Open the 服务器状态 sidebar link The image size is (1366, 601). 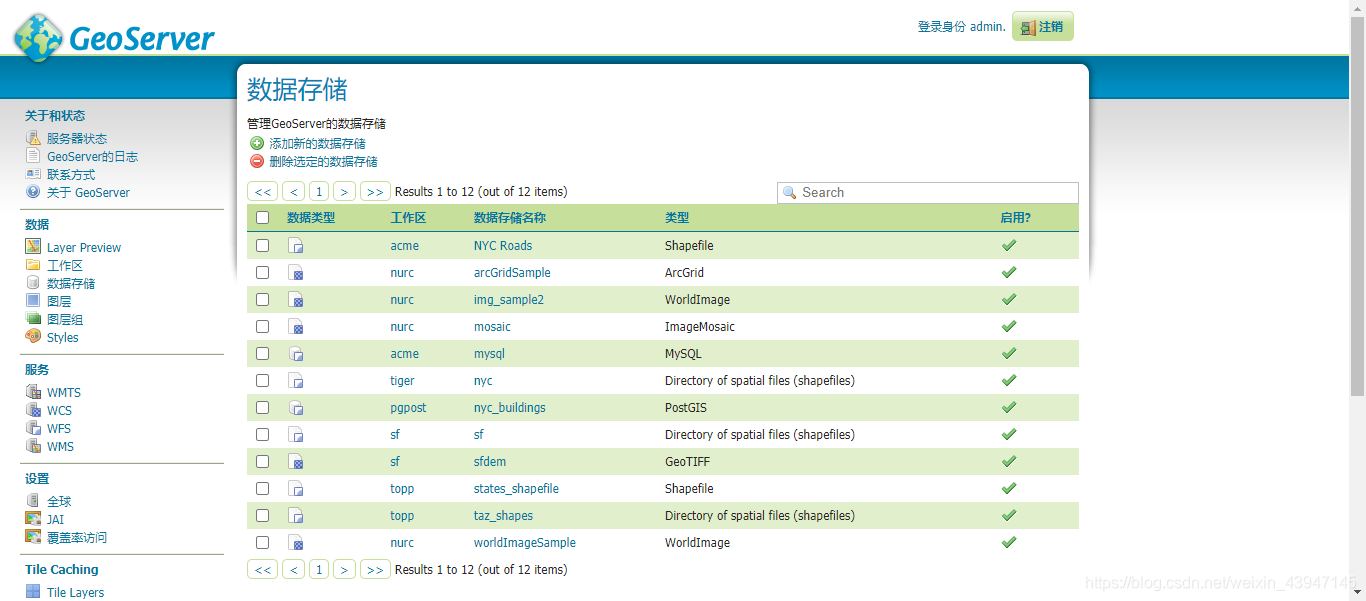(77, 139)
